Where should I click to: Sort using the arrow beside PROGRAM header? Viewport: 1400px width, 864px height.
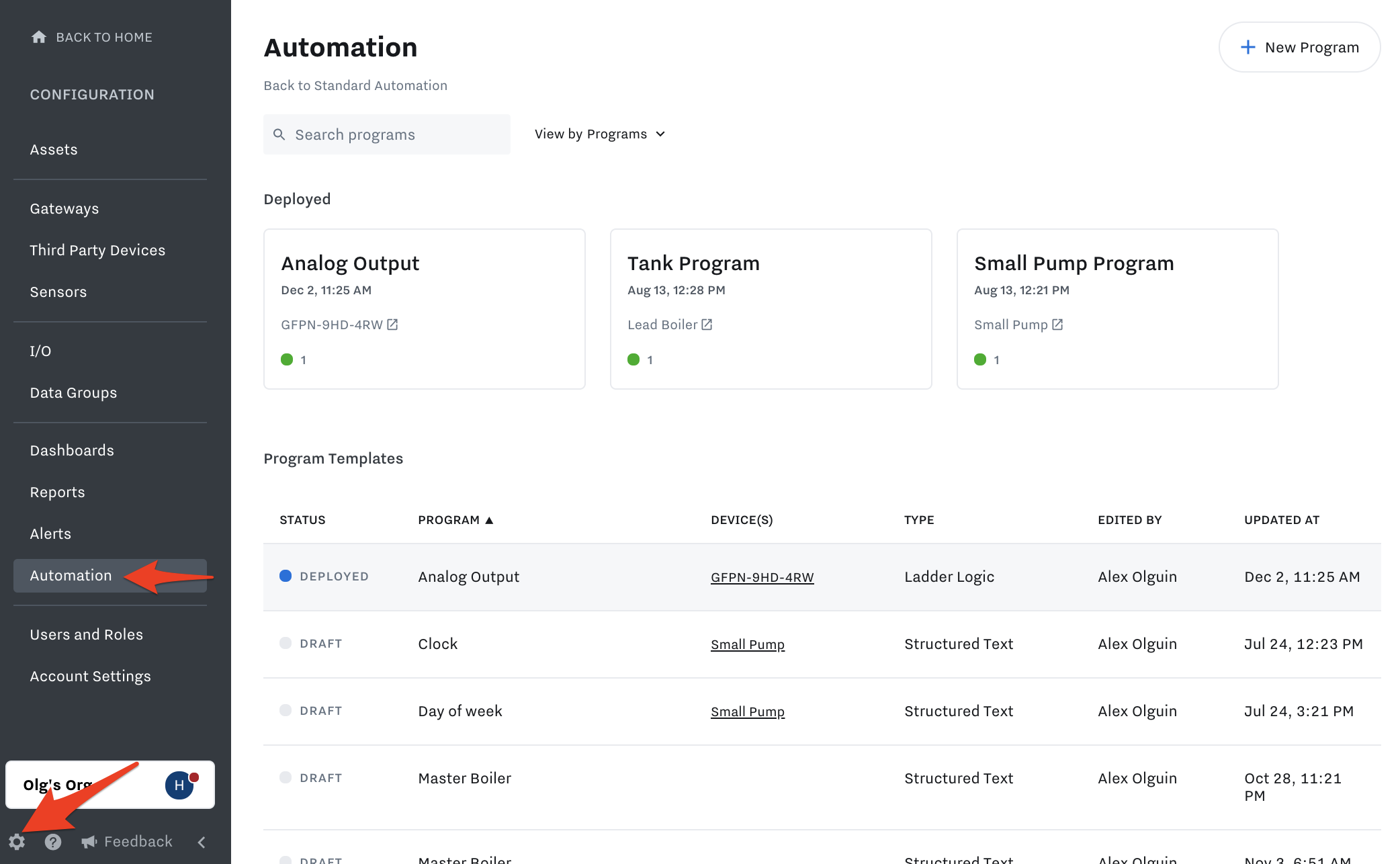(x=489, y=520)
